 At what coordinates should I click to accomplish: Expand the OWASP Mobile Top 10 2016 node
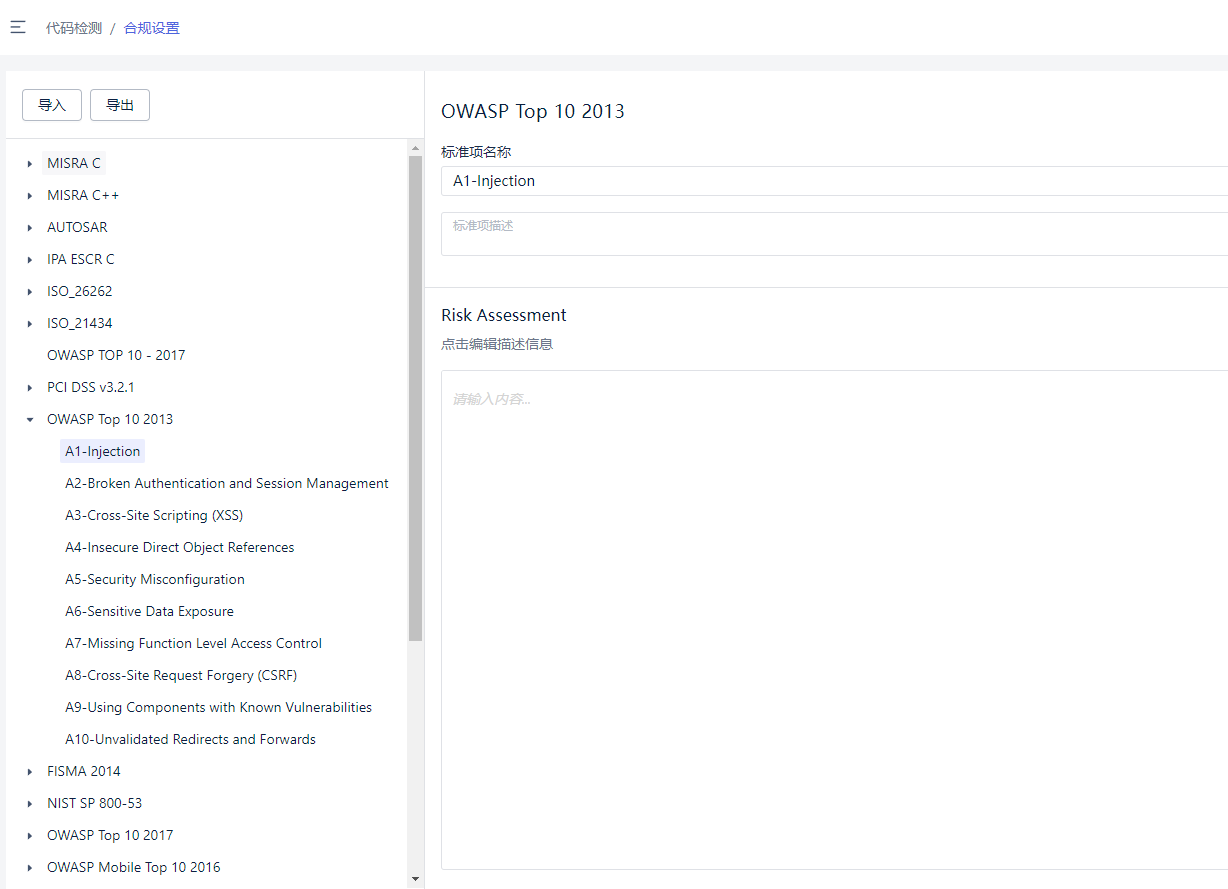click(30, 868)
